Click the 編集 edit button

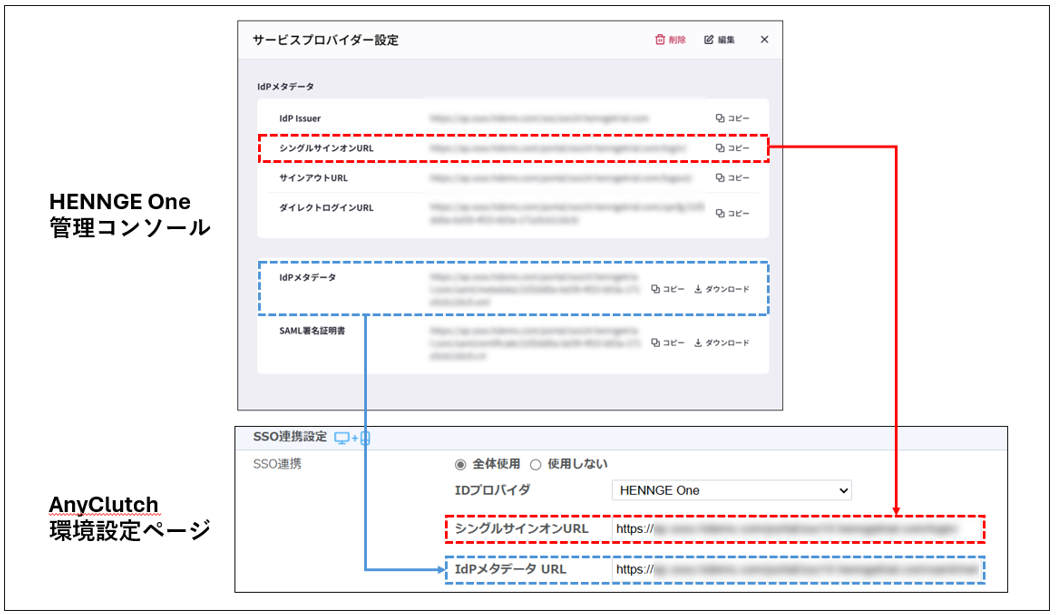tap(719, 40)
